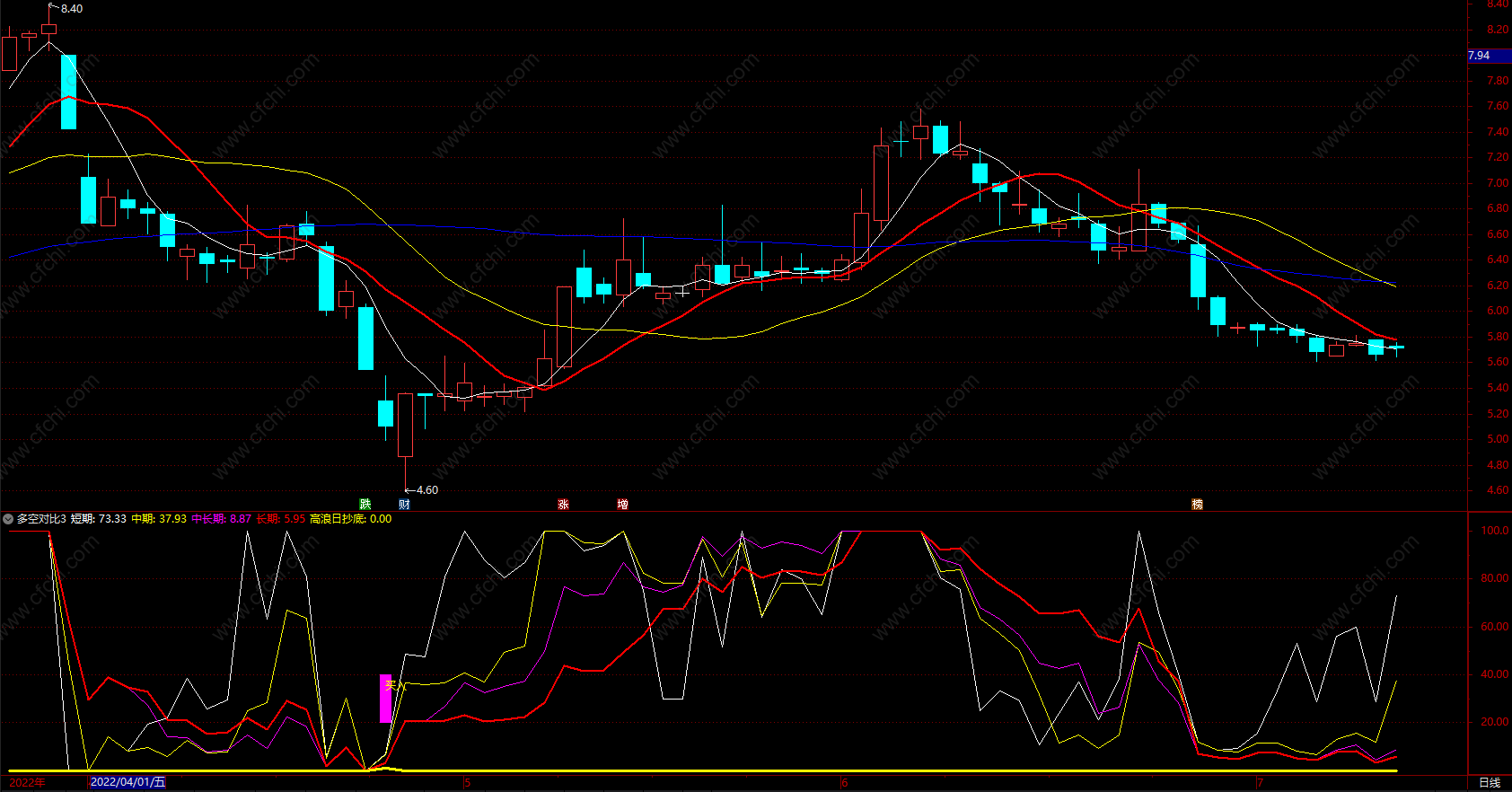Click the green 跌 event marker icon

click(365, 505)
